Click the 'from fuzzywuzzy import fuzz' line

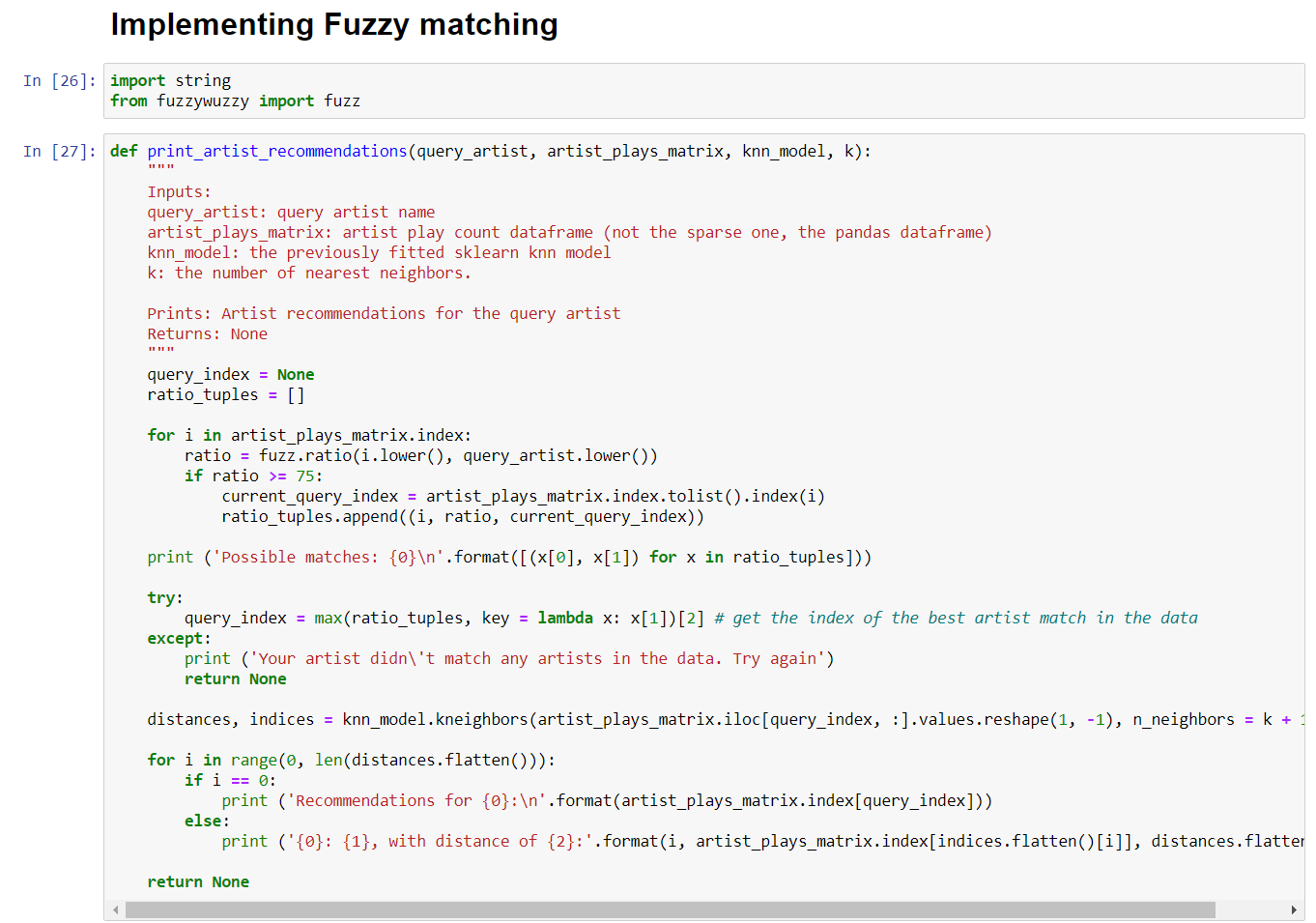(x=235, y=101)
